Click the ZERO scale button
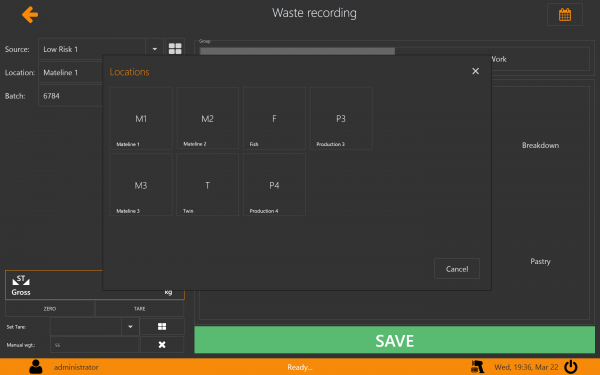 [x=50, y=309]
